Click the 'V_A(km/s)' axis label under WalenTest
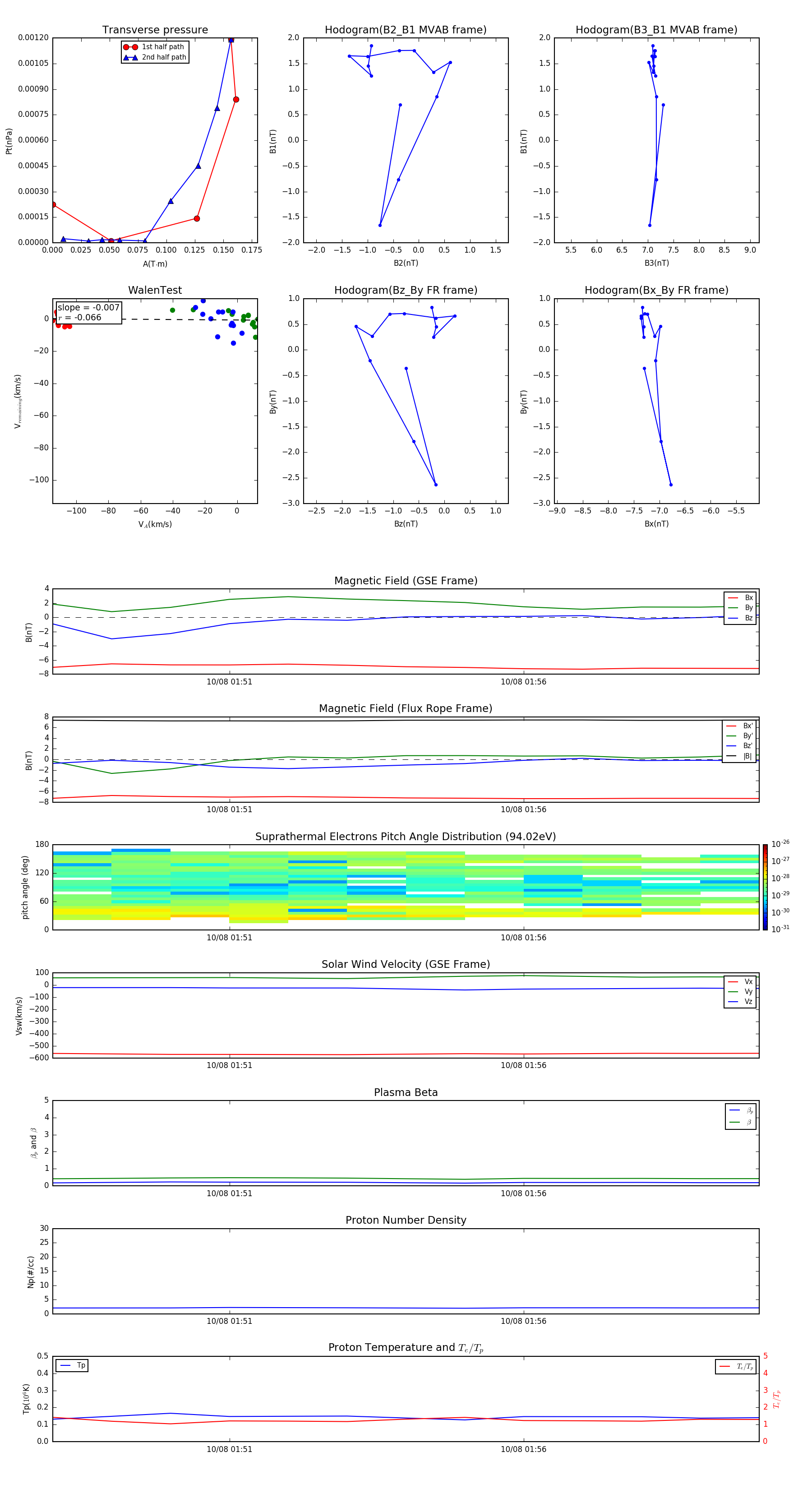Image resolution: width=812 pixels, height=1489 pixels. coord(155,524)
